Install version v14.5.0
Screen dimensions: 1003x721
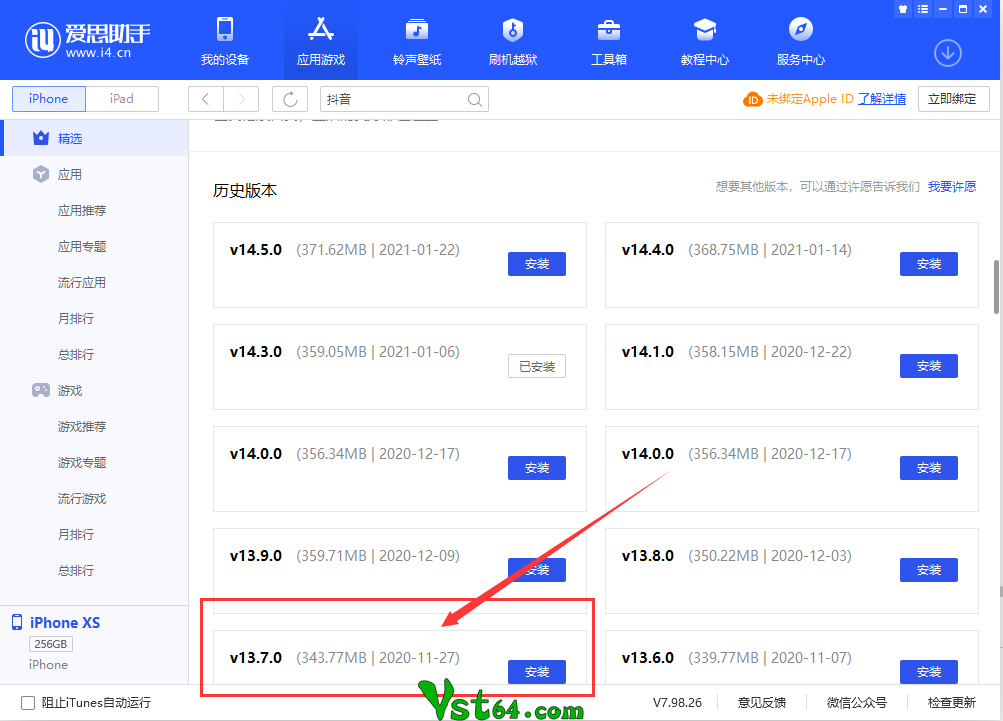point(537,264)
